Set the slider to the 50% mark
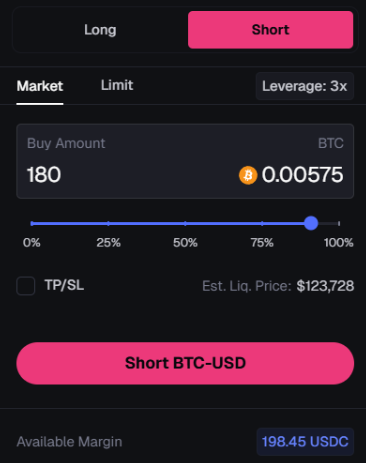The width and height of the screenshot is (366, 463). pos(185,223)
